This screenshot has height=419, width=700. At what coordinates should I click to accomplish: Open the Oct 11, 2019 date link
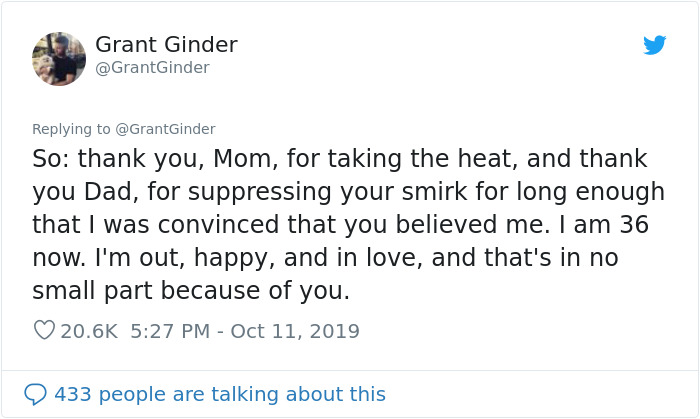(x=295, y=330)
